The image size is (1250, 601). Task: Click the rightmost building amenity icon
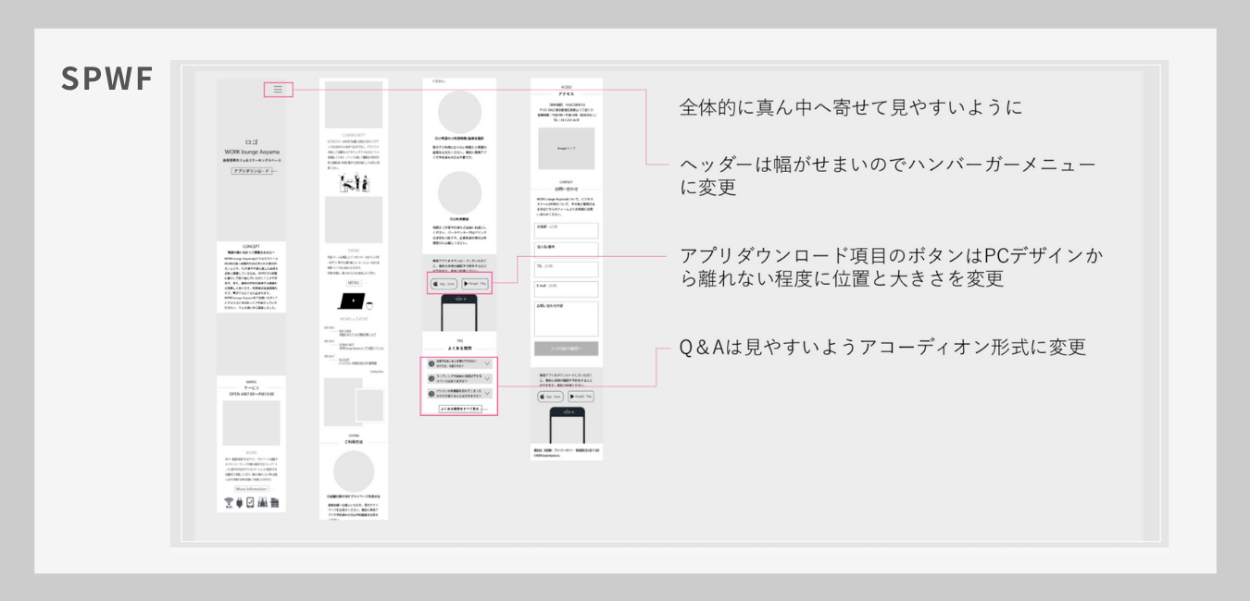coord(275,502)
